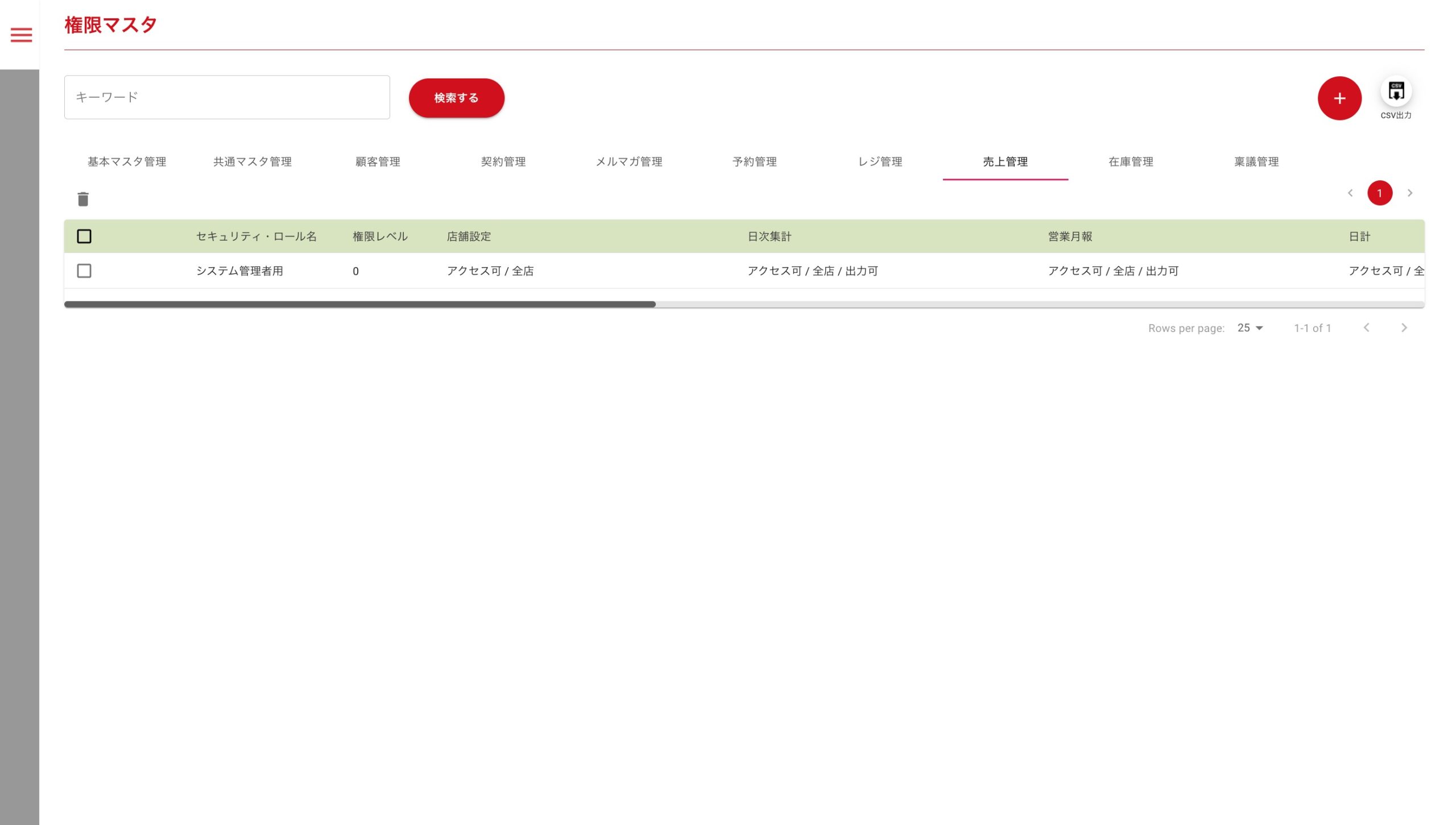The width and height of the screenshot is (1456, 825).
Task: Select page 1 red circle button
Action: coord(1379,193)
